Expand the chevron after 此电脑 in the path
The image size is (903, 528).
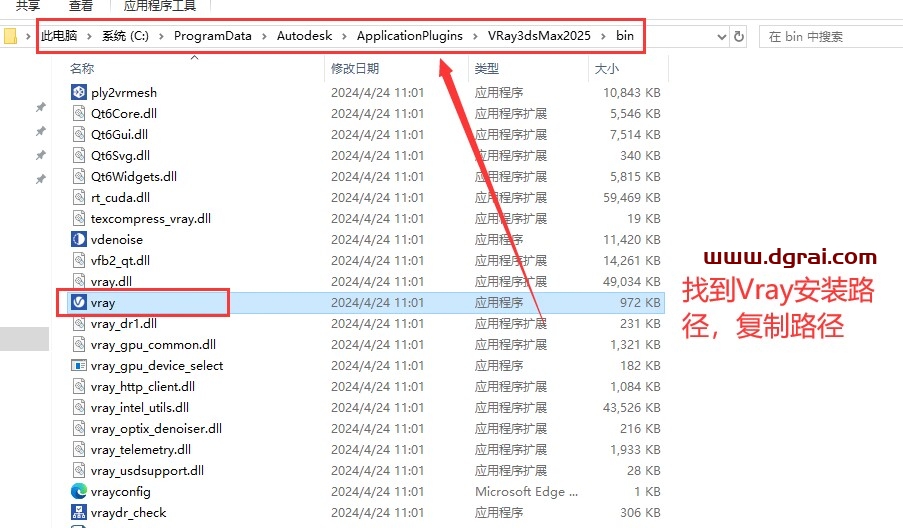(x=89, y=36)
